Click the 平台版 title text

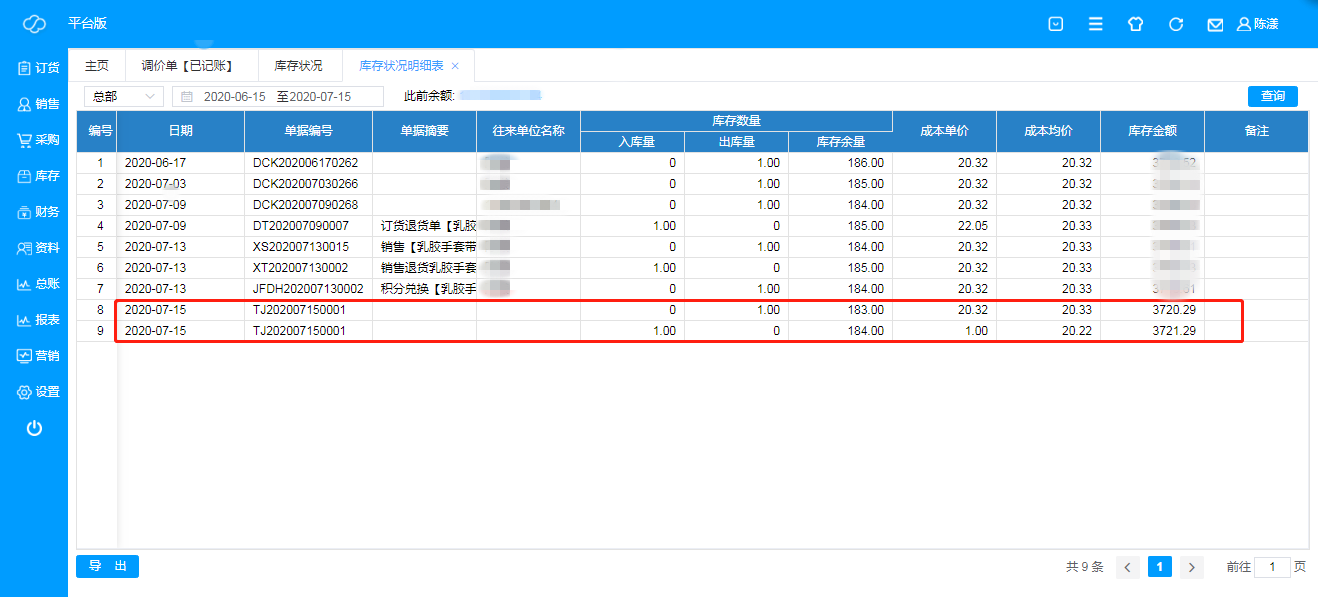tap(88, 23)
